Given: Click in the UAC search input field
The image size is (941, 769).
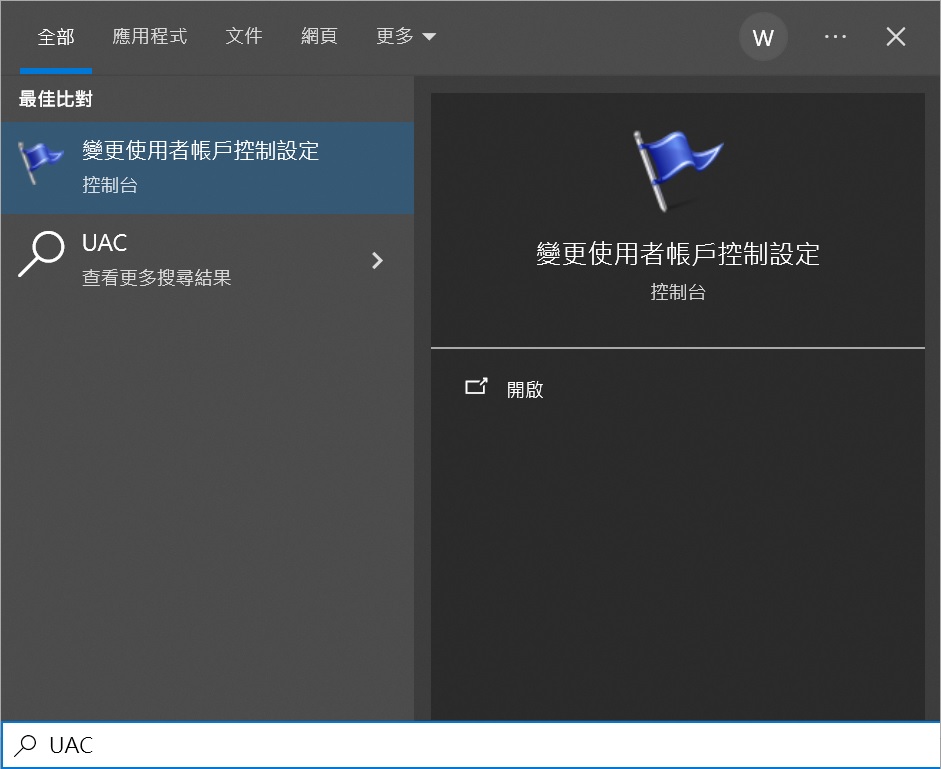Looking at the screenshot, I should (470, 745).
